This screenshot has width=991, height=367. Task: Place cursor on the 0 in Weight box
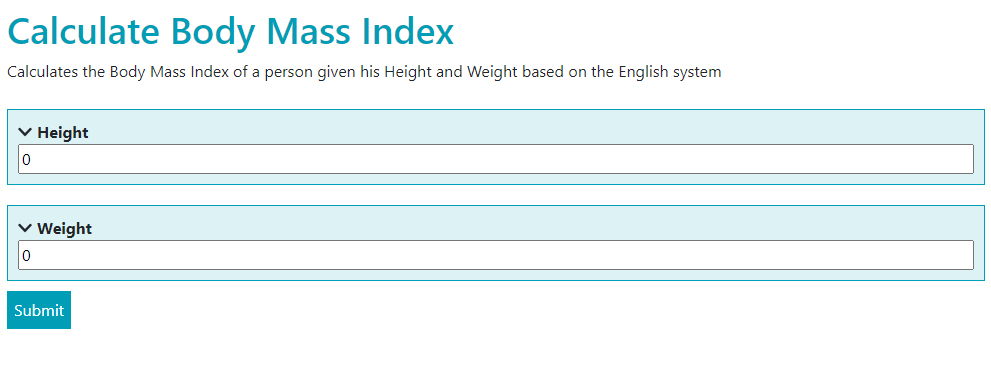(27, 255)
